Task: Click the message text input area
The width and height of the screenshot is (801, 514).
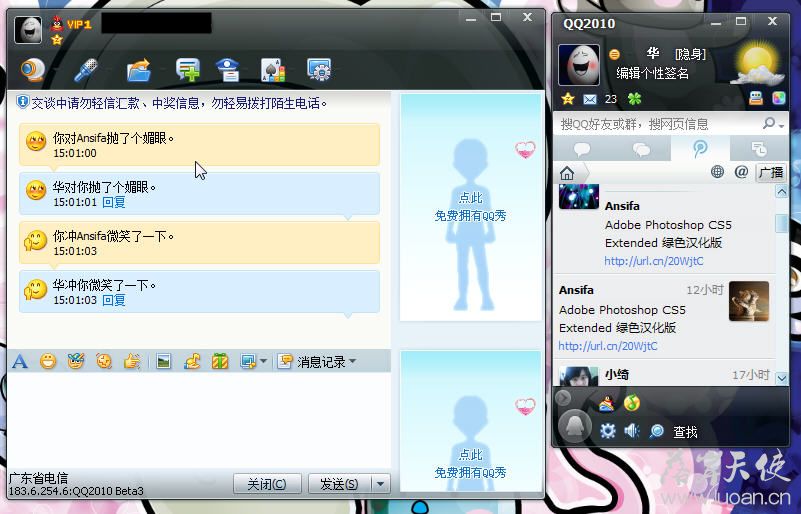Action: pyautogui.click(x=199, y=419)
